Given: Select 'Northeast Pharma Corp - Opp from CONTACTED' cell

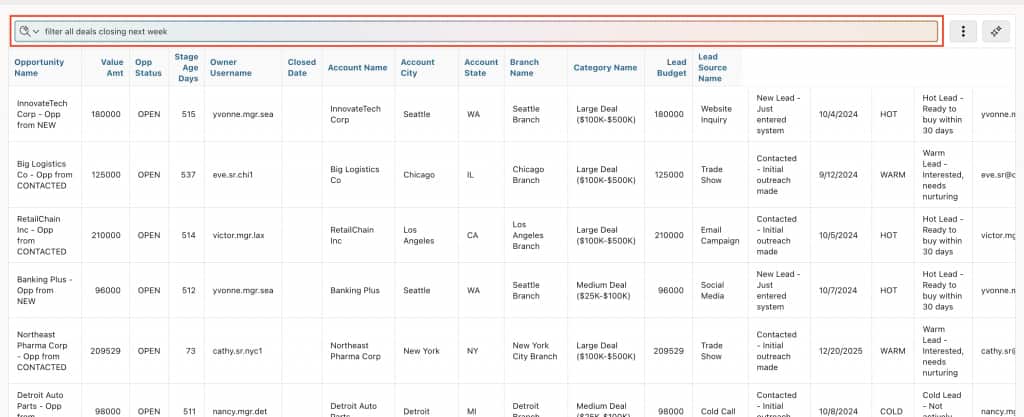Looking at the screenshot, I should point(44,351).
